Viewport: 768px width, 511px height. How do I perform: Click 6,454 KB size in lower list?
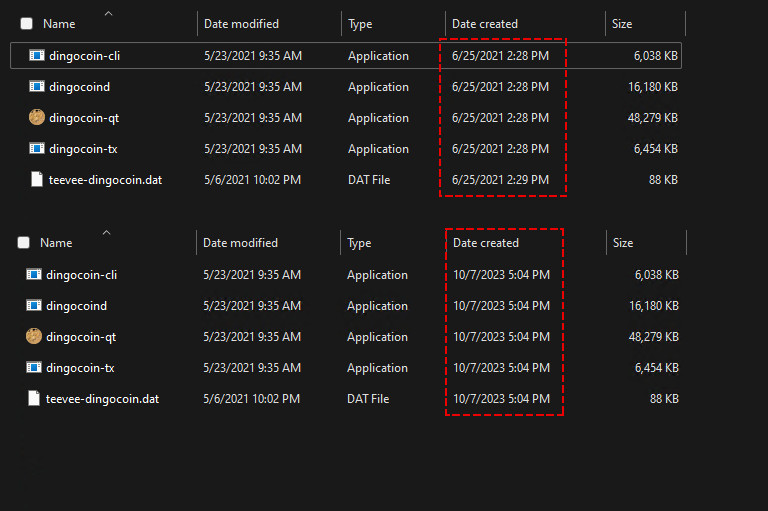tap(657, 368)
